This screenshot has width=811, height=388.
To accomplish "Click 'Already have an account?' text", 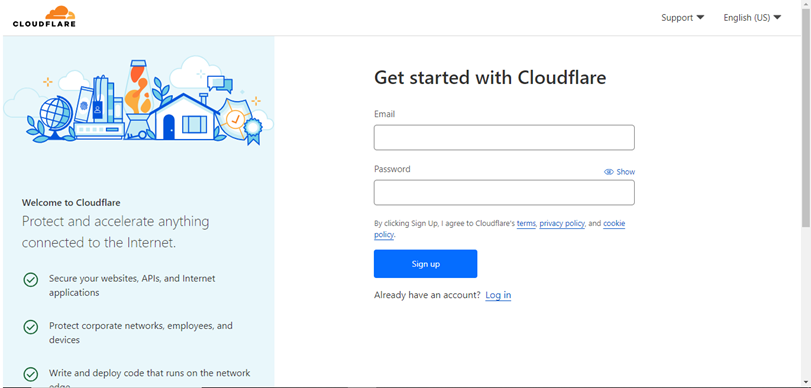I will pyautogui.click(x=427, y=295).
